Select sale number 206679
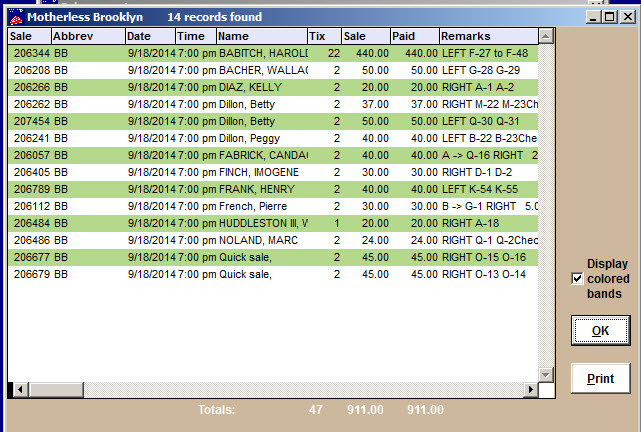The width and height of the screenshot is (641, 432). [32, 274]
